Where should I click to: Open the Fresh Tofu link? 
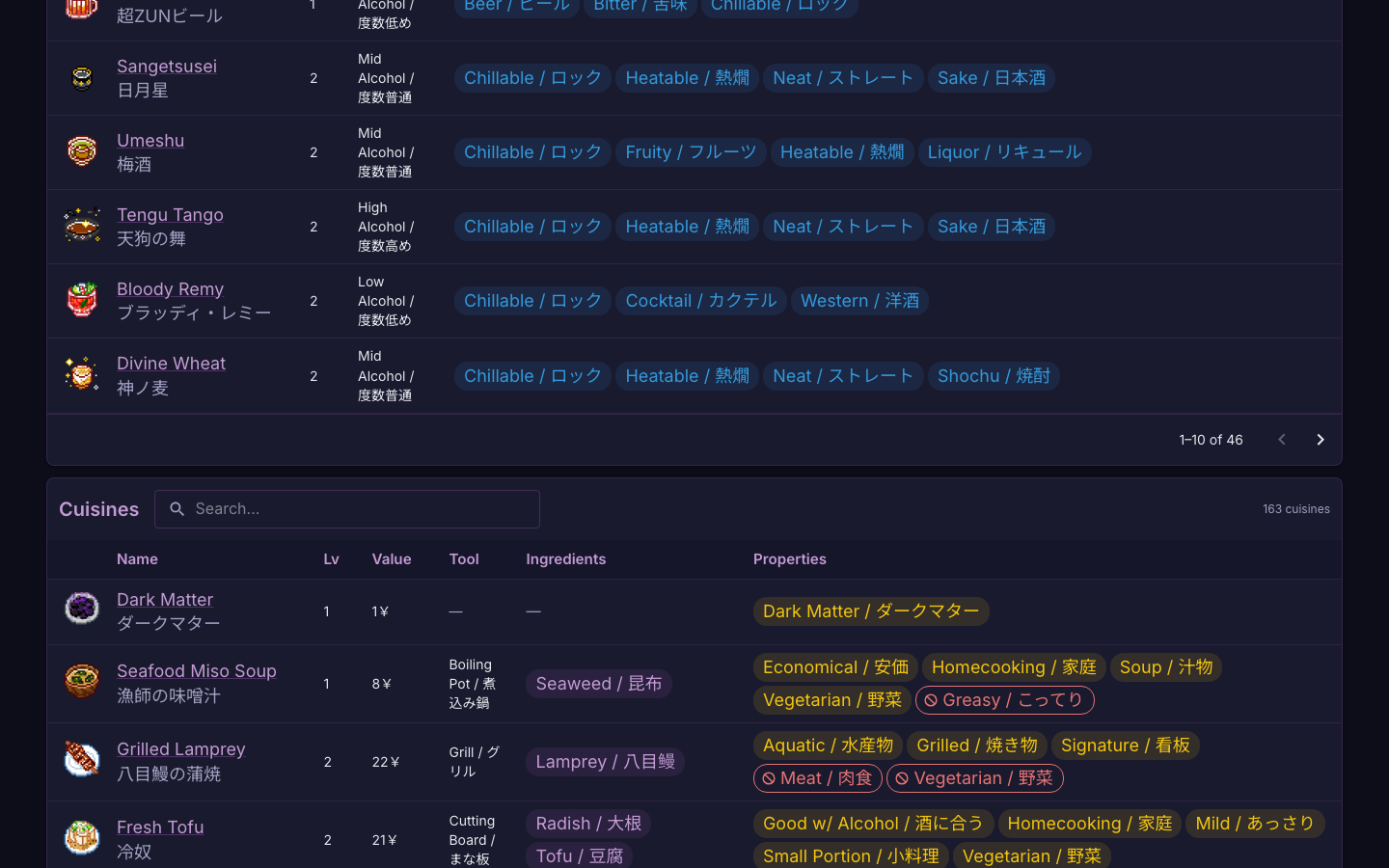click(x=160, y=827)
